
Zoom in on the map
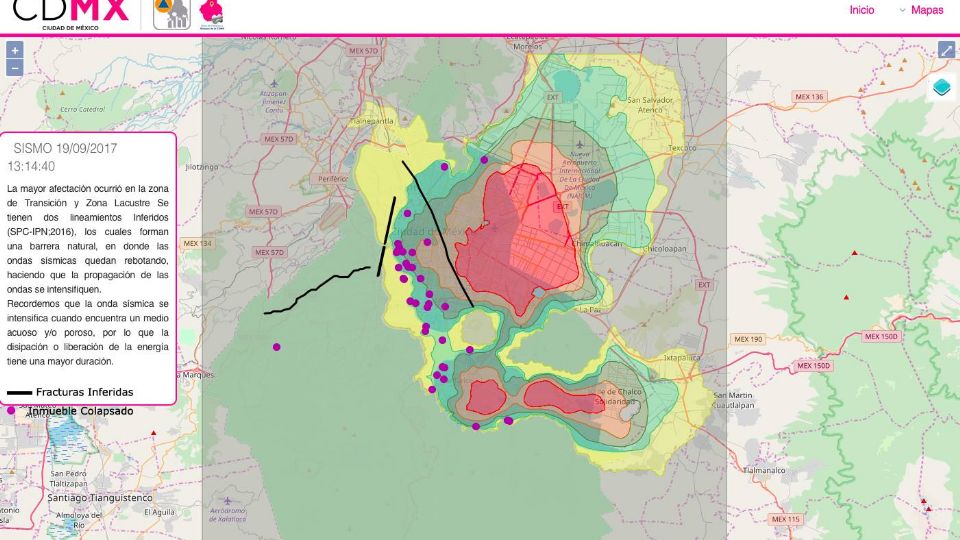[x=14, y=50]
